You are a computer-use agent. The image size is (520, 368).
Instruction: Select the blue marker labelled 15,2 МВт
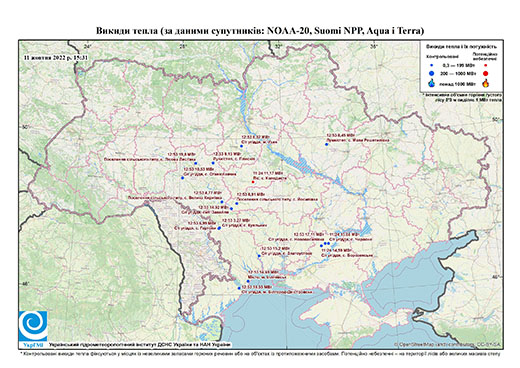pyautogui.click(x=259, y=256)
